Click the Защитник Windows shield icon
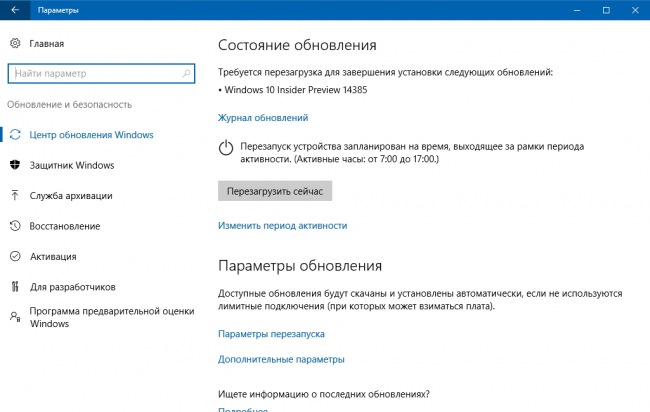The width and height of the screenshot is (650, 412). (x=15, y=165)
